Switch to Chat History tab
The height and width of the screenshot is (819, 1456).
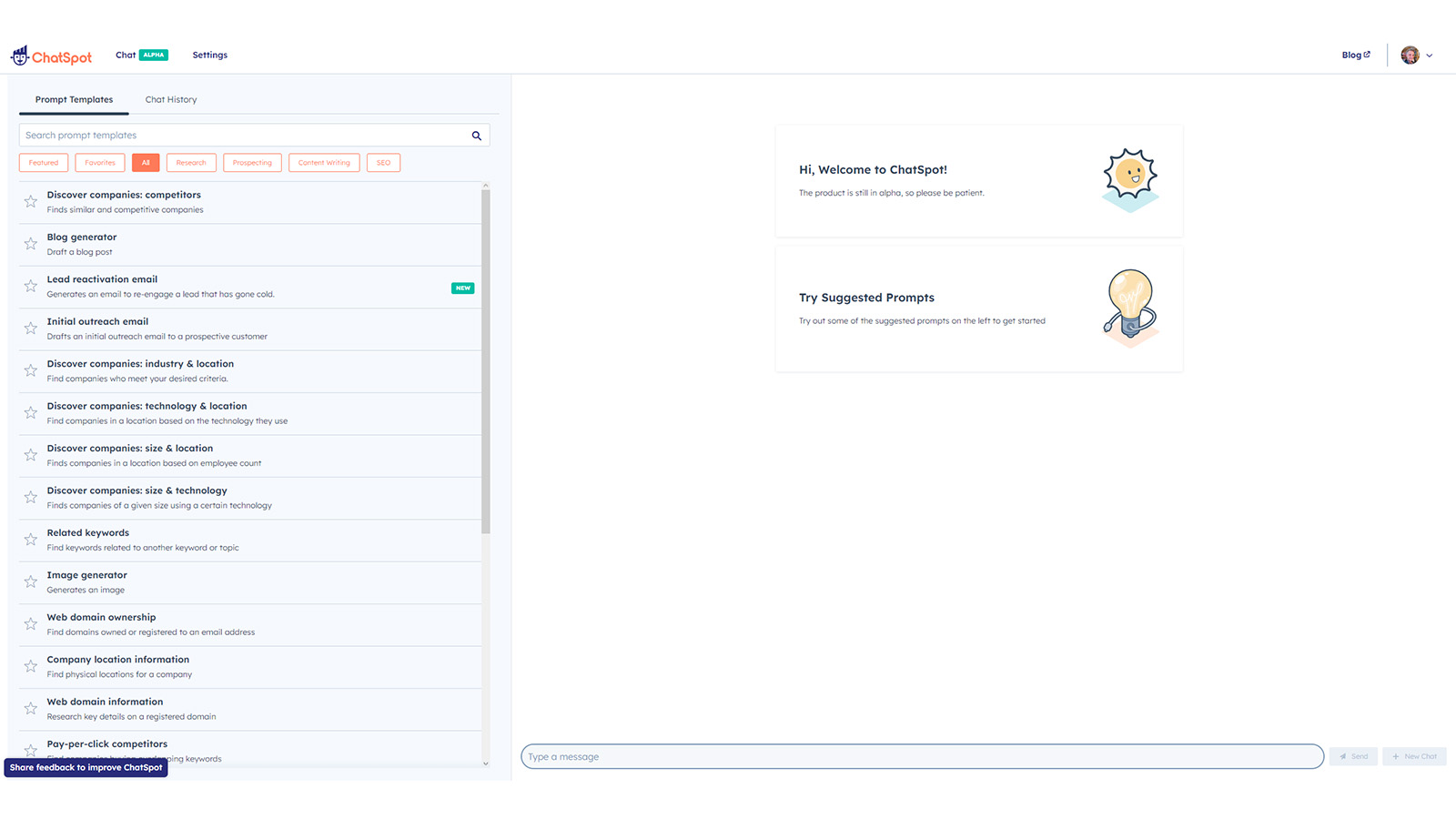(171, 99)
